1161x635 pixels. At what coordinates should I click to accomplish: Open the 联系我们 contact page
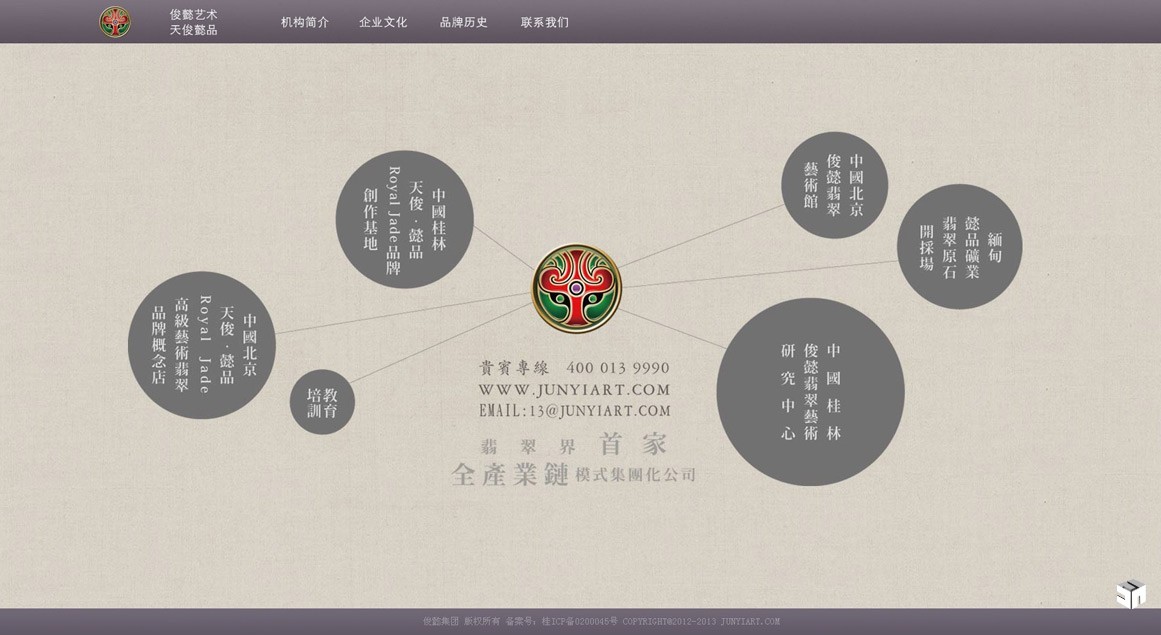tap(545, 22)
